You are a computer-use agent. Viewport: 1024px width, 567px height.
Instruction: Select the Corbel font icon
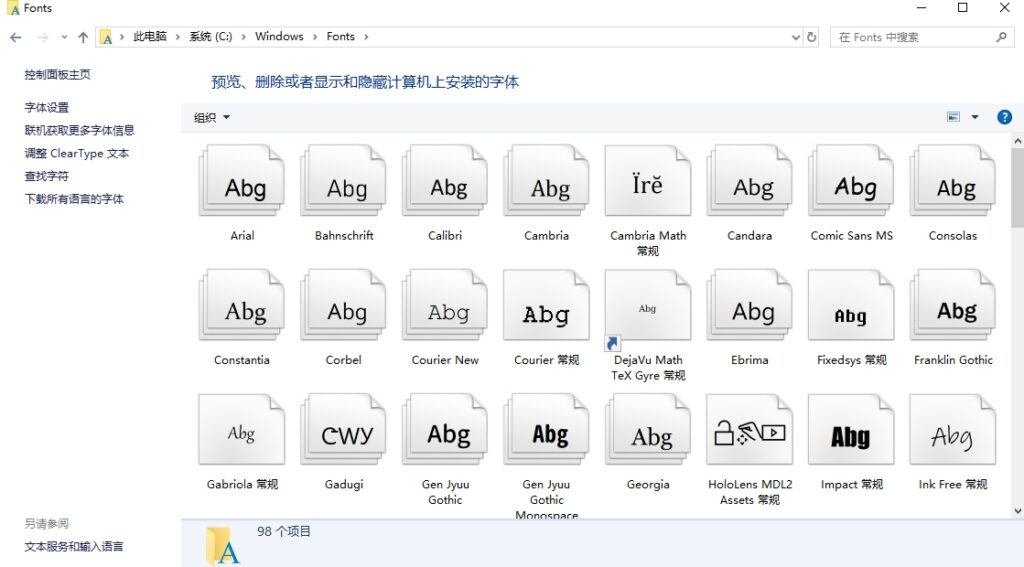point(344,305)
